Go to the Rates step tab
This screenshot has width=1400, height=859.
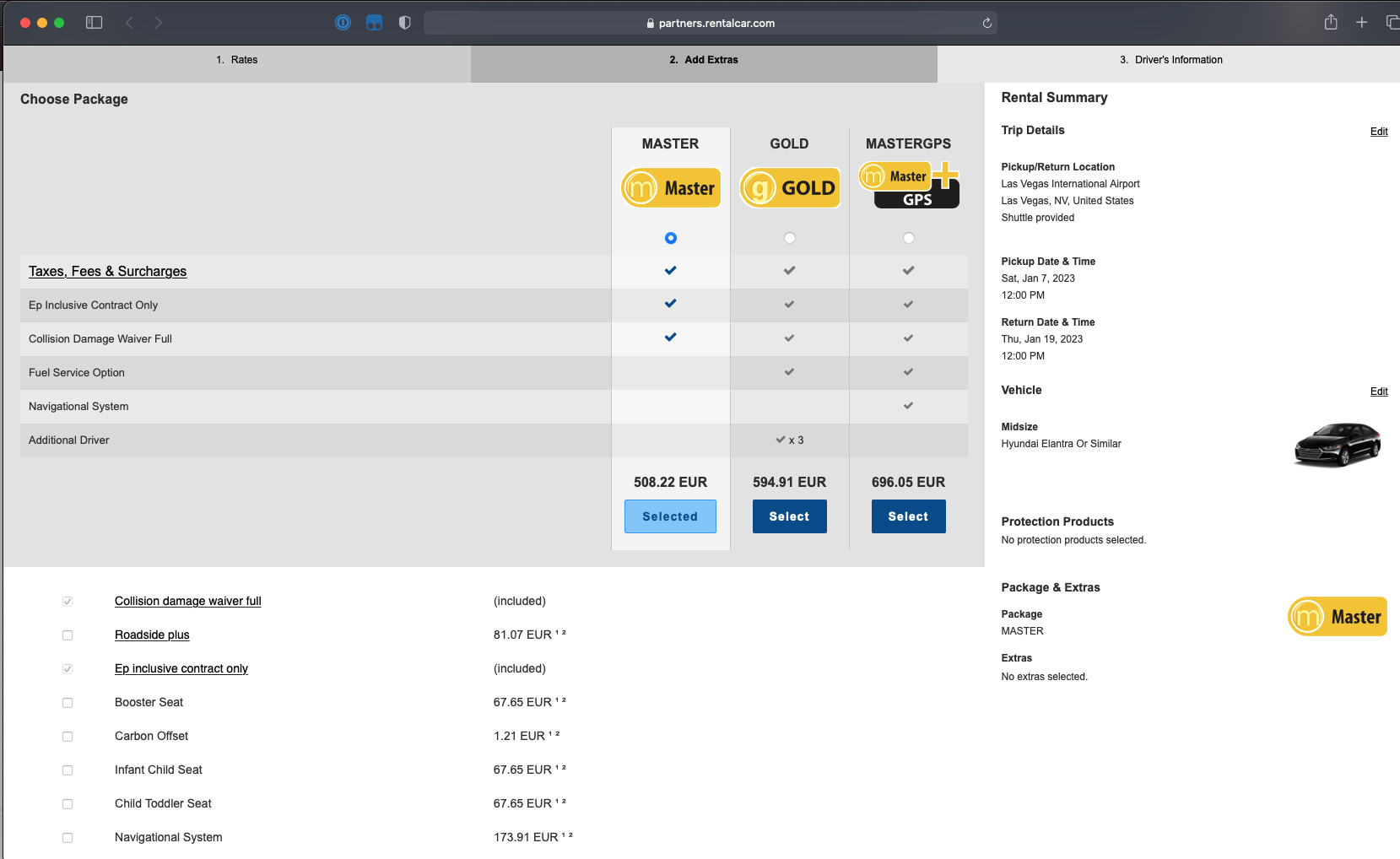tap(237, 60)
